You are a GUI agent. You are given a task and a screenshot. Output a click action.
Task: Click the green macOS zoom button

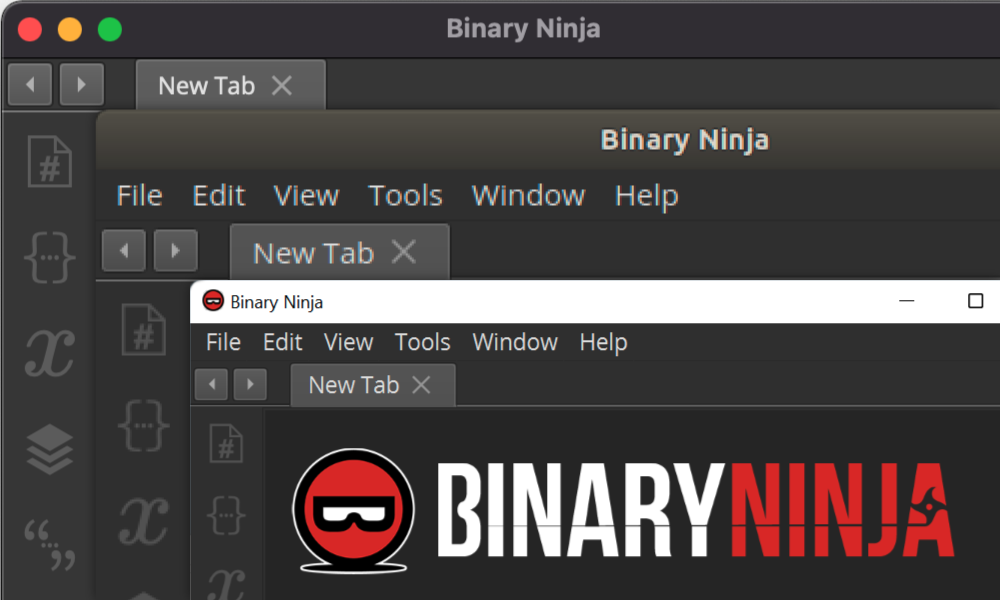click(110, 29)
